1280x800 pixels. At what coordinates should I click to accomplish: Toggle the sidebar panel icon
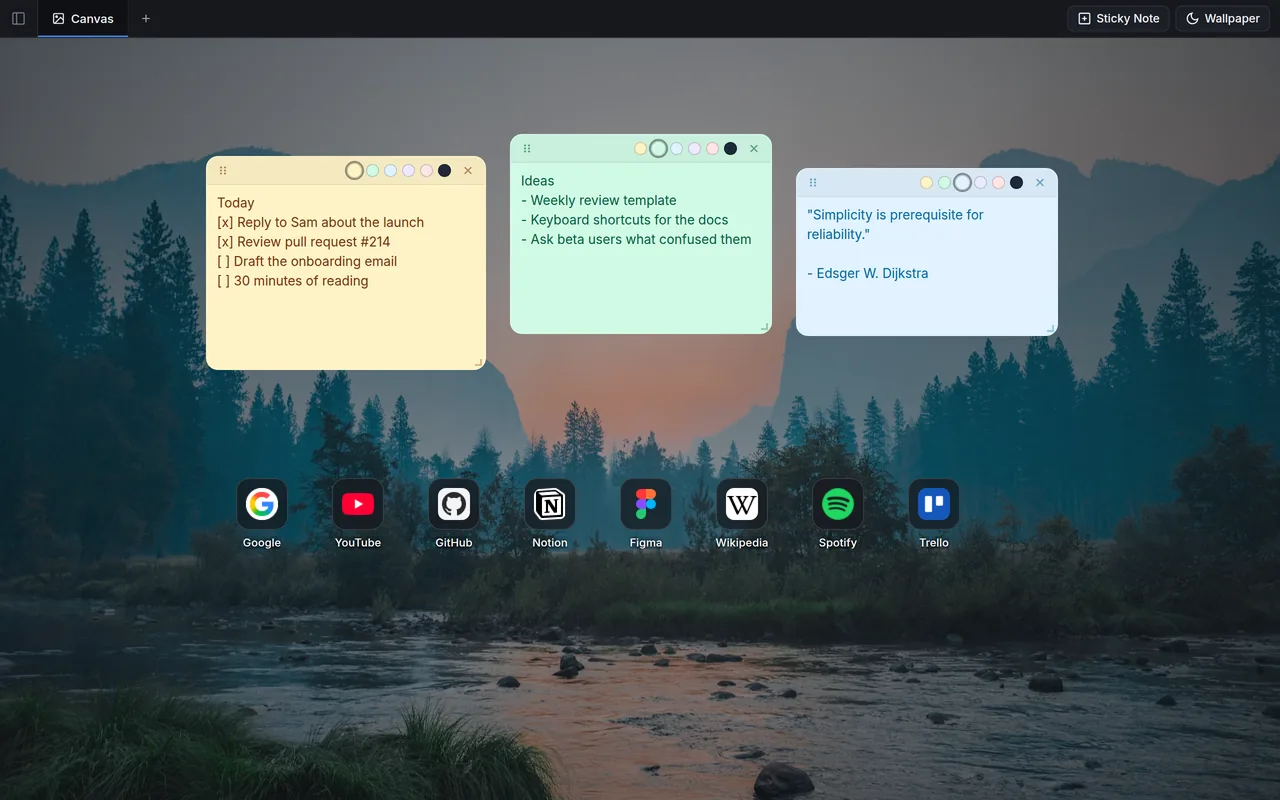(x=18, y=18)
